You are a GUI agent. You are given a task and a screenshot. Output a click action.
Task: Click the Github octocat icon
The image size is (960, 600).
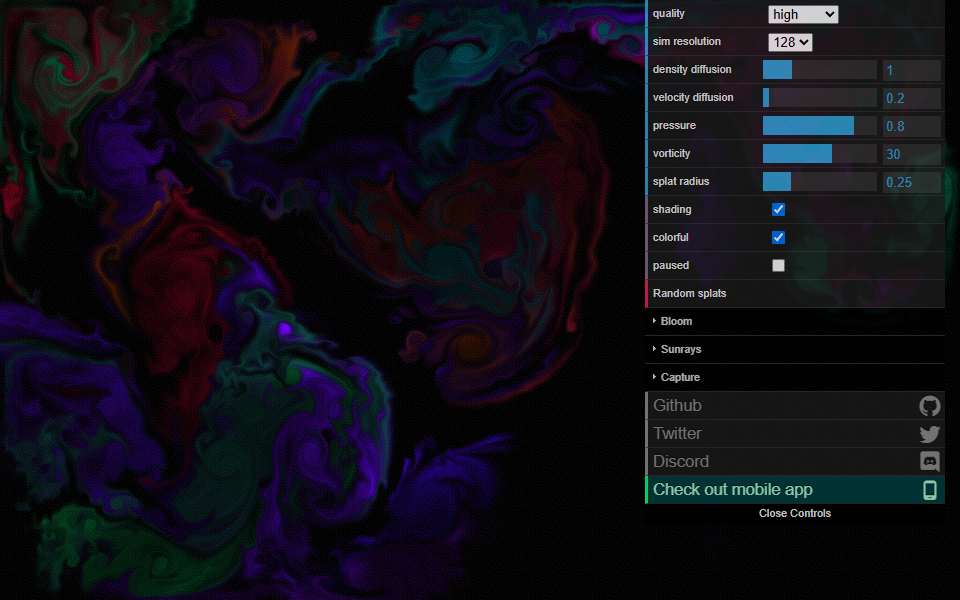coord(929,405)
